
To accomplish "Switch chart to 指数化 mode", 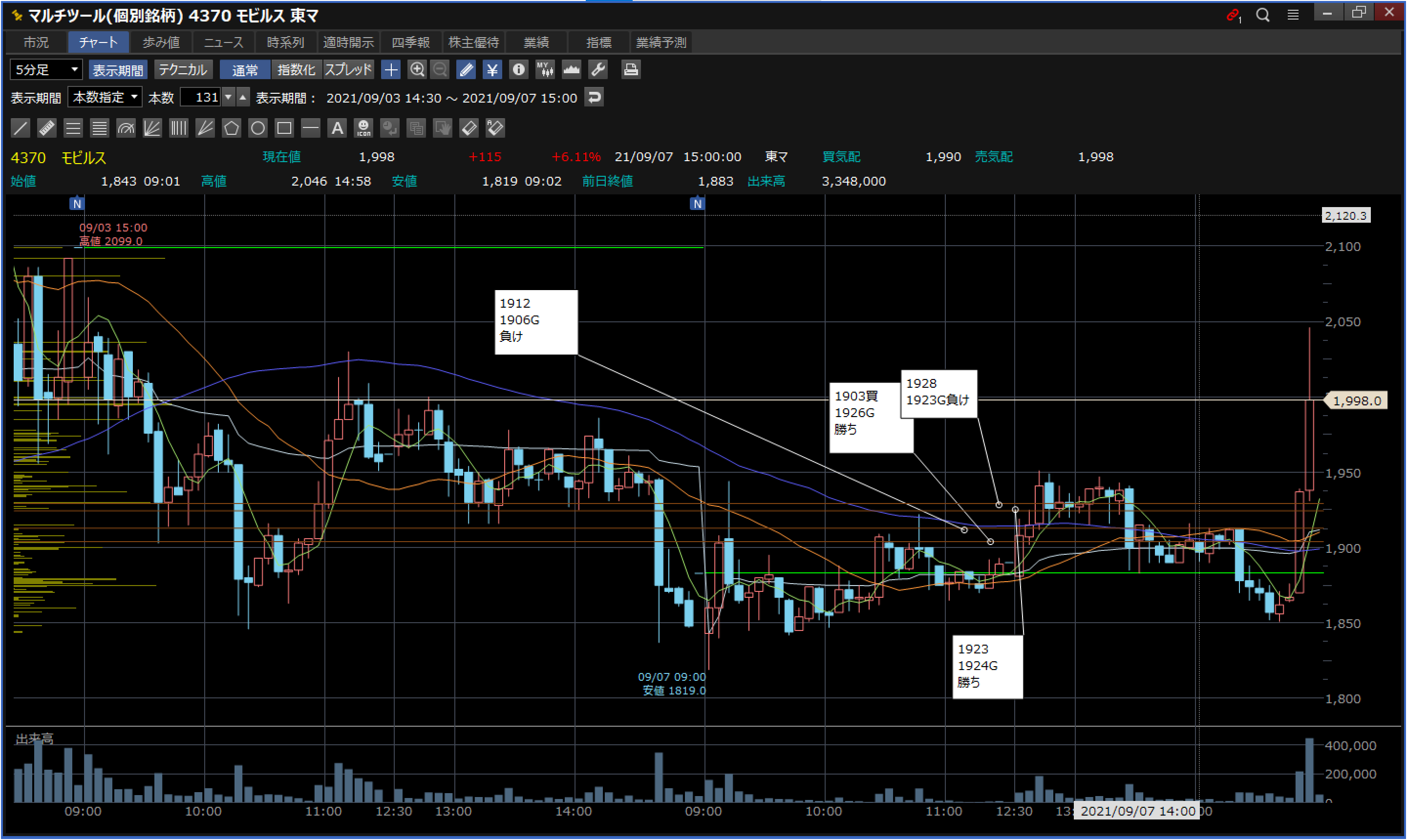I will [296, 70].
